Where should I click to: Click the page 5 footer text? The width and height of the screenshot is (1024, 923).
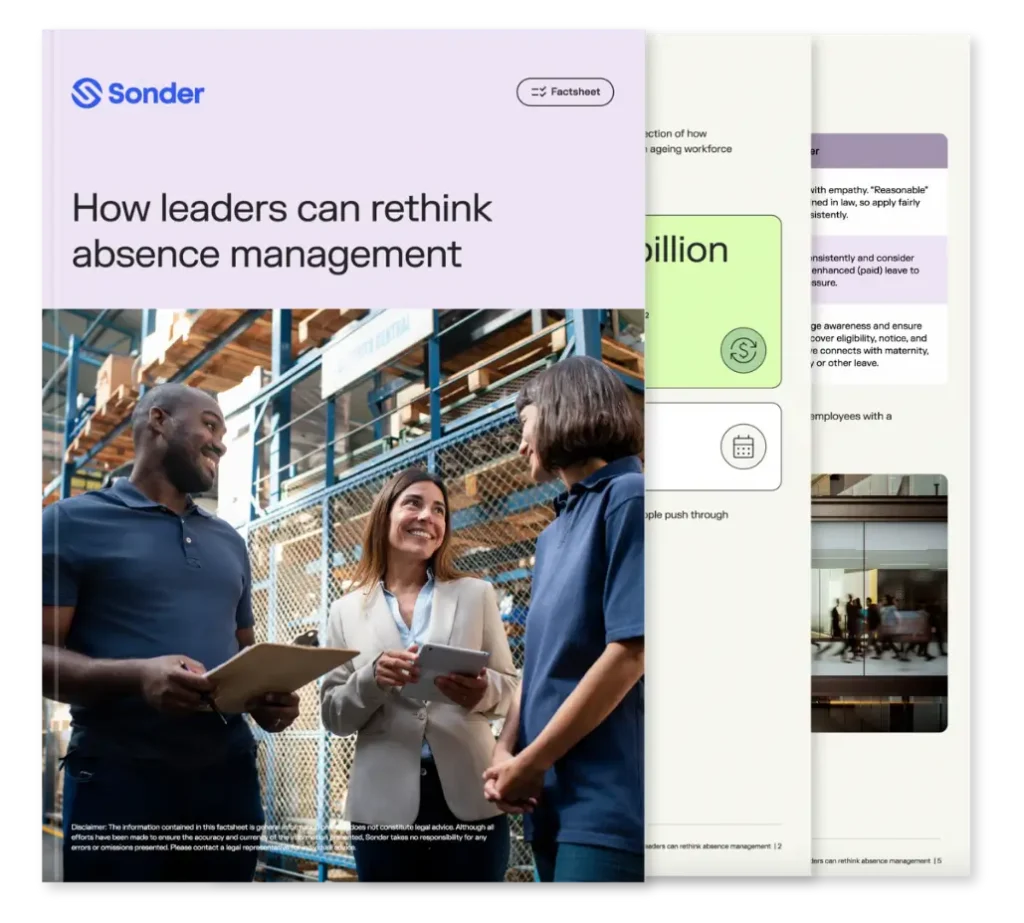(x=876, y=860)
